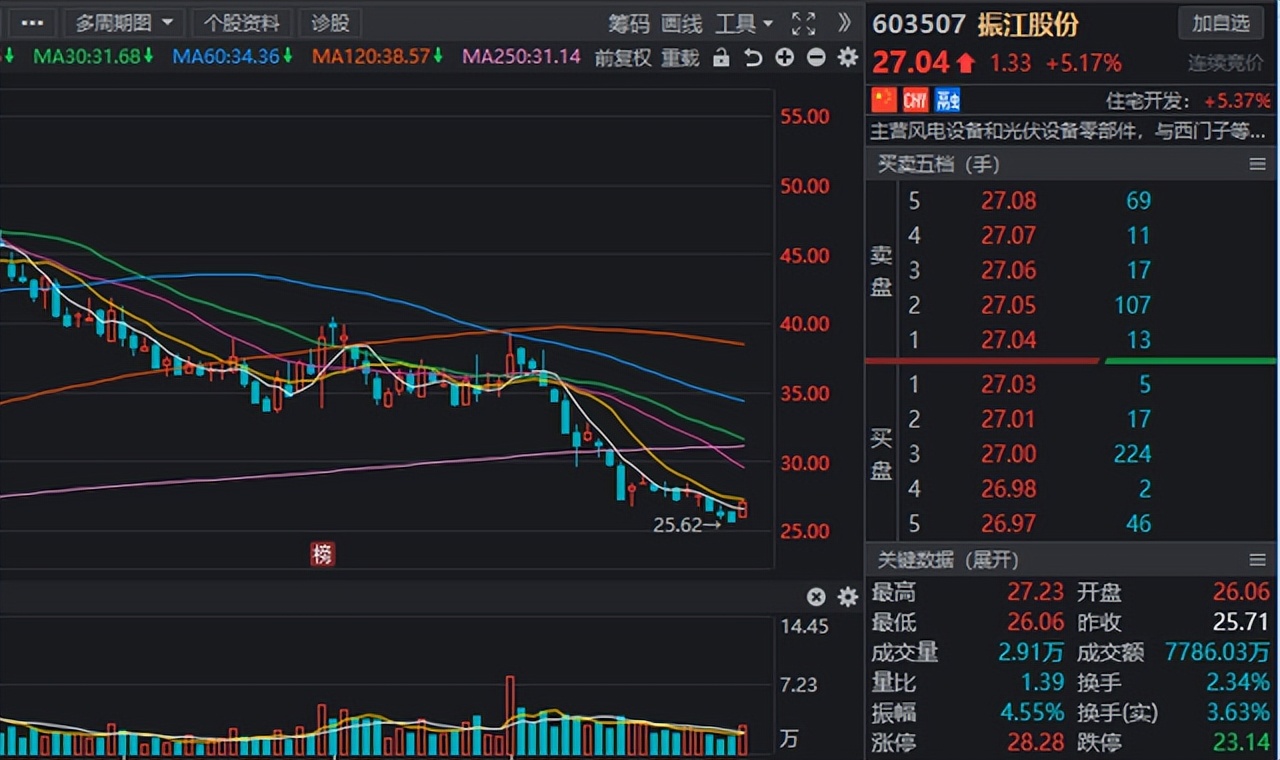Toggle the chart lock icon
The image size is (1280, 760).
tap(721, 58)
